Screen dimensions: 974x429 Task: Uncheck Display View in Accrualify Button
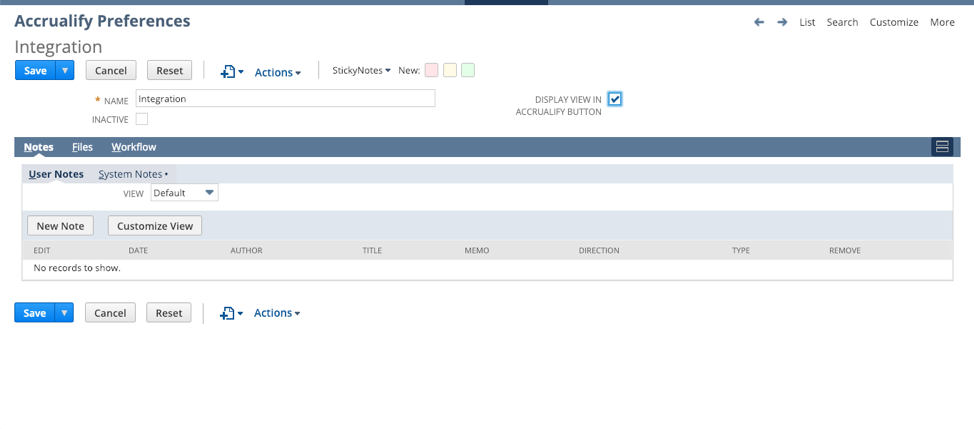coord(614,99)
